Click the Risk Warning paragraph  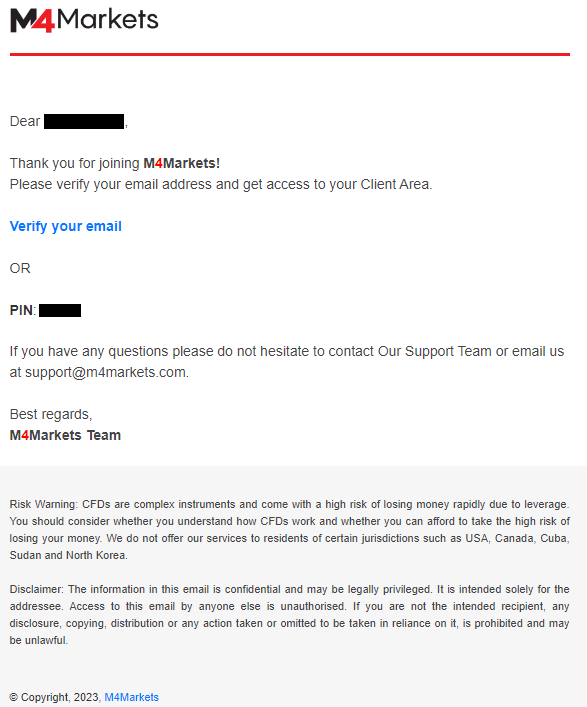coord(290,530)
